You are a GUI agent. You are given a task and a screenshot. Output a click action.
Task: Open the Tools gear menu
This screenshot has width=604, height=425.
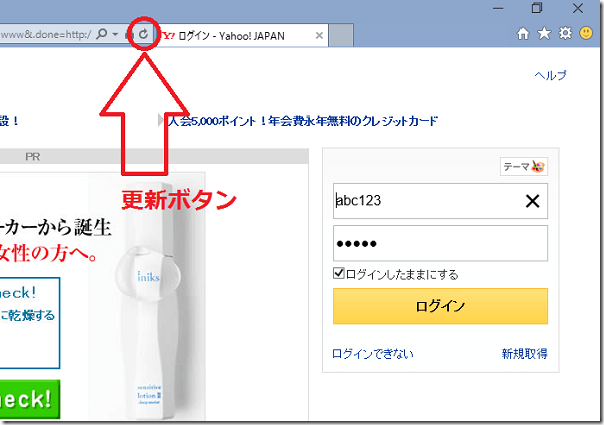[x=565, y=35]
